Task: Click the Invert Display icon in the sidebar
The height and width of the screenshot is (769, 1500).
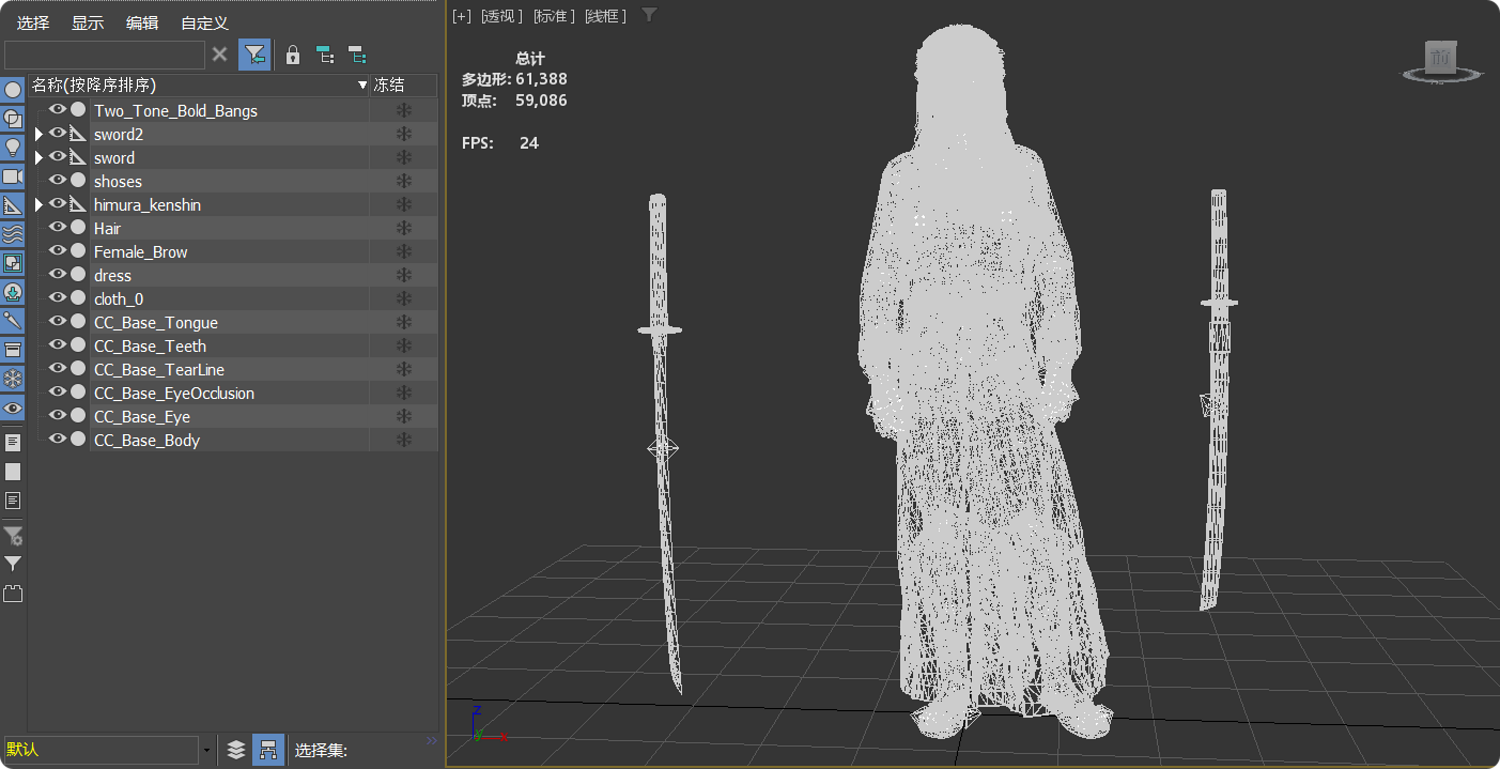Action: tap(12, 500)
